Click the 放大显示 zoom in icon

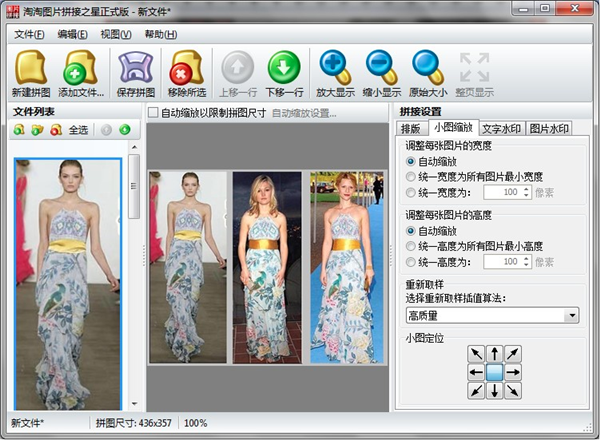pyautogui.click(x=334, y=68)
